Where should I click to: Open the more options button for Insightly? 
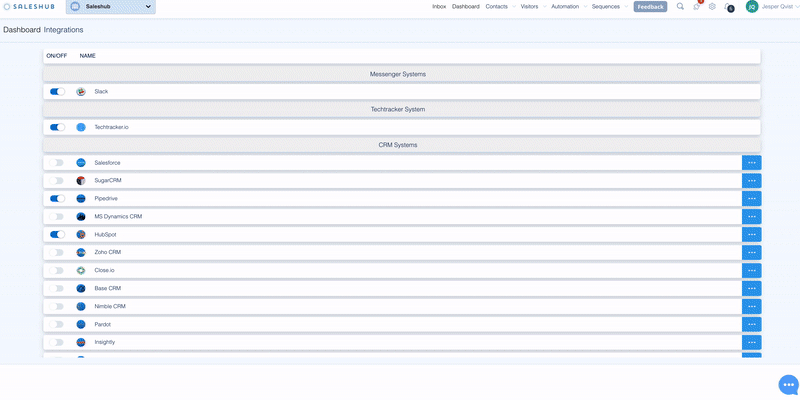[x=752, y=342]
